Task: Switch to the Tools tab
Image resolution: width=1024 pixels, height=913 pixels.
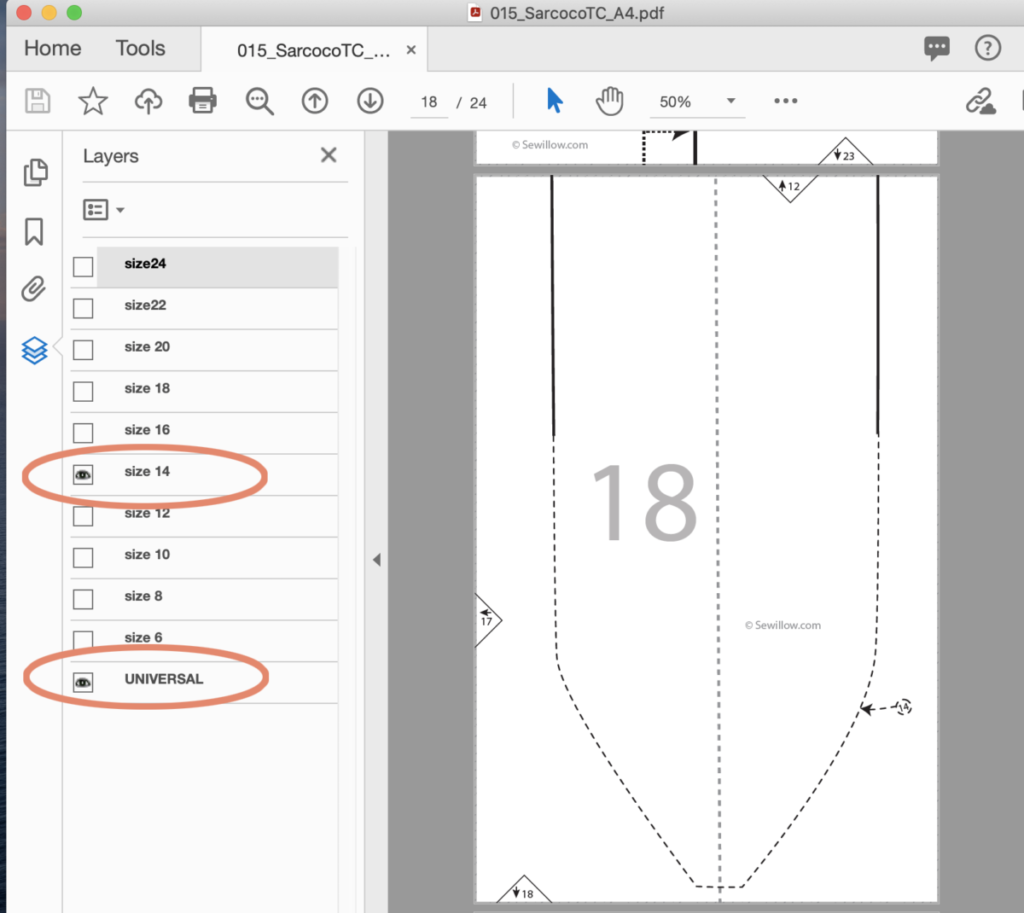Action: (140, 48)
